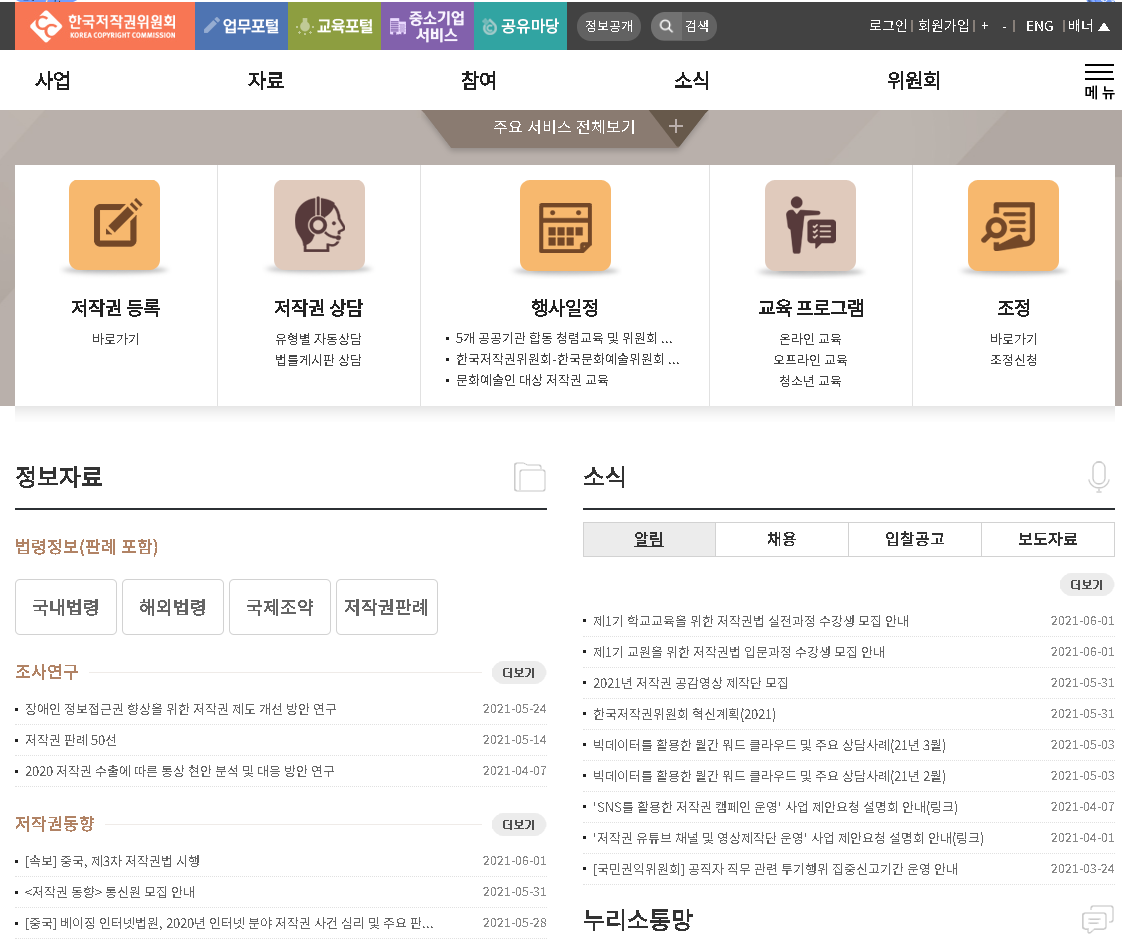Increase font size with the plus sign

pos(985,26)
